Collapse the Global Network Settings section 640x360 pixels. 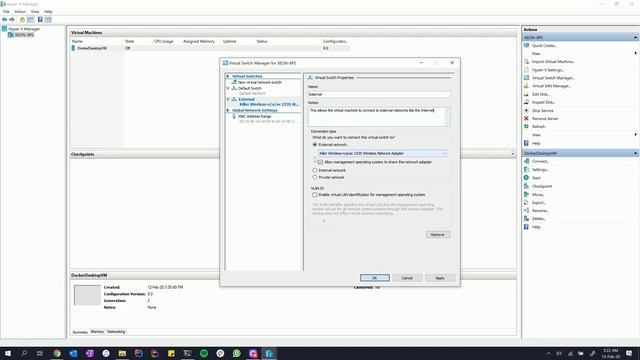point(228,110)
